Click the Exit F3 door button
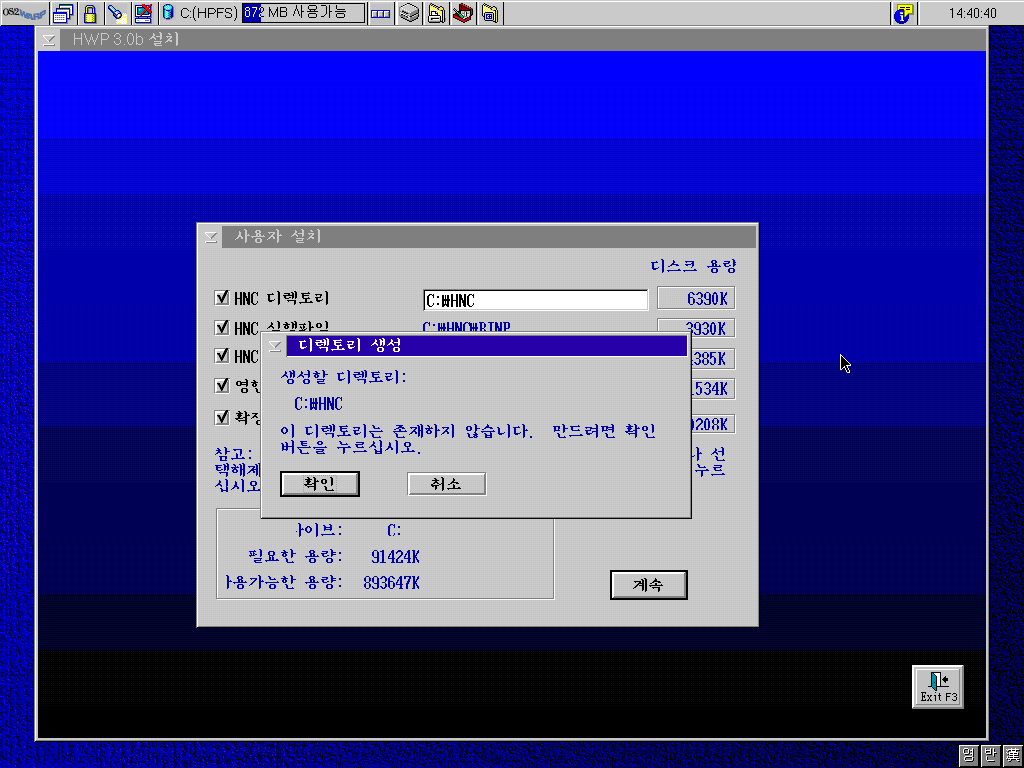The image size is (1024, 768). tap(938, 686)
